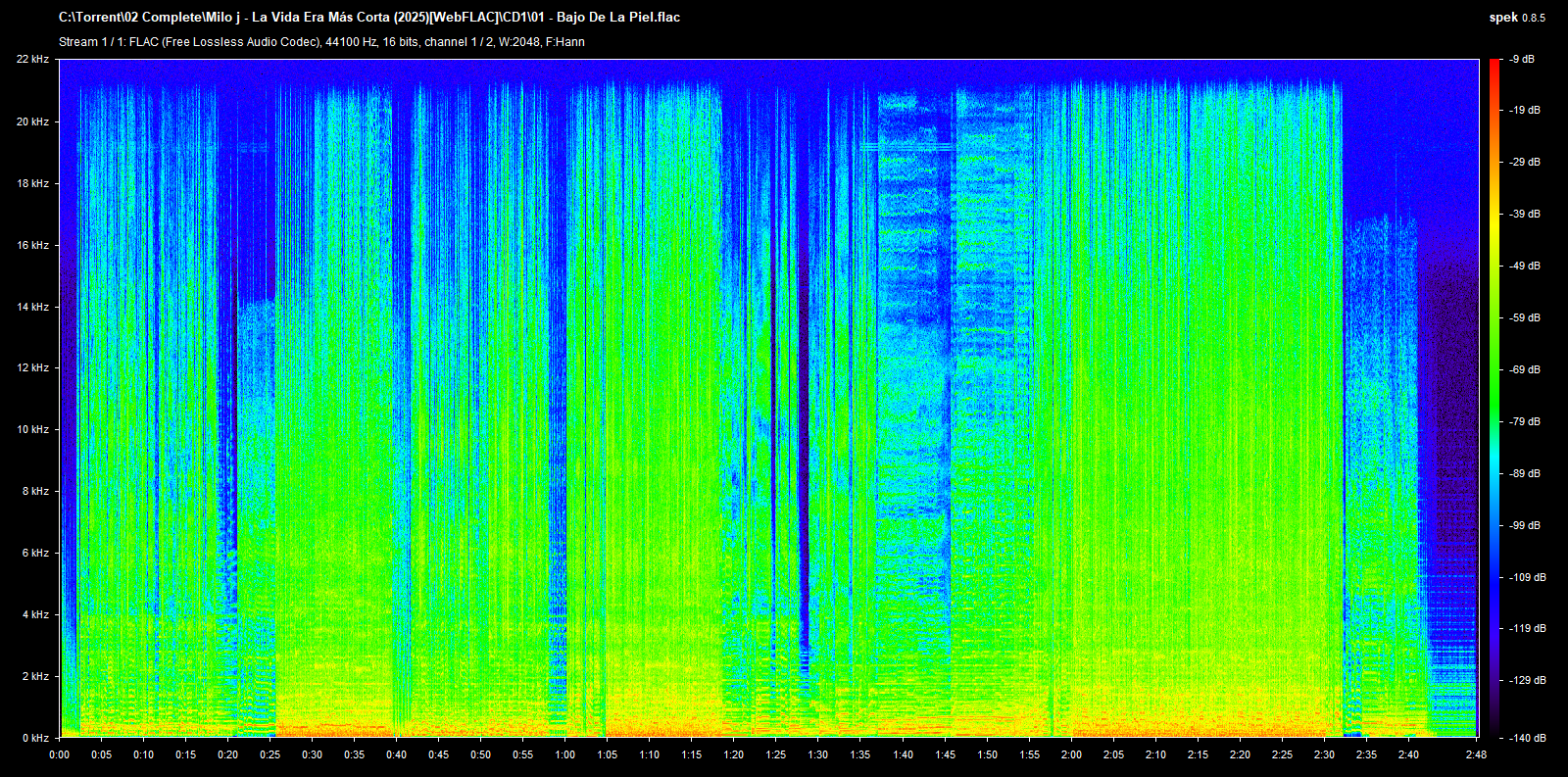Click the -9 dB scale label
This screenshot has height=777, width=1568.
[x=1522, y=60]
